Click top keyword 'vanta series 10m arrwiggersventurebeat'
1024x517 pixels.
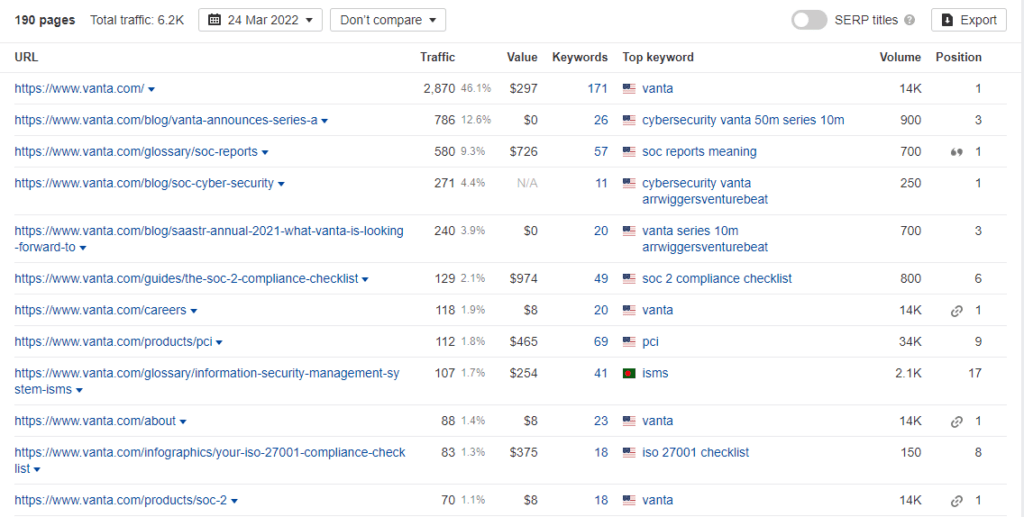(705, 239)
